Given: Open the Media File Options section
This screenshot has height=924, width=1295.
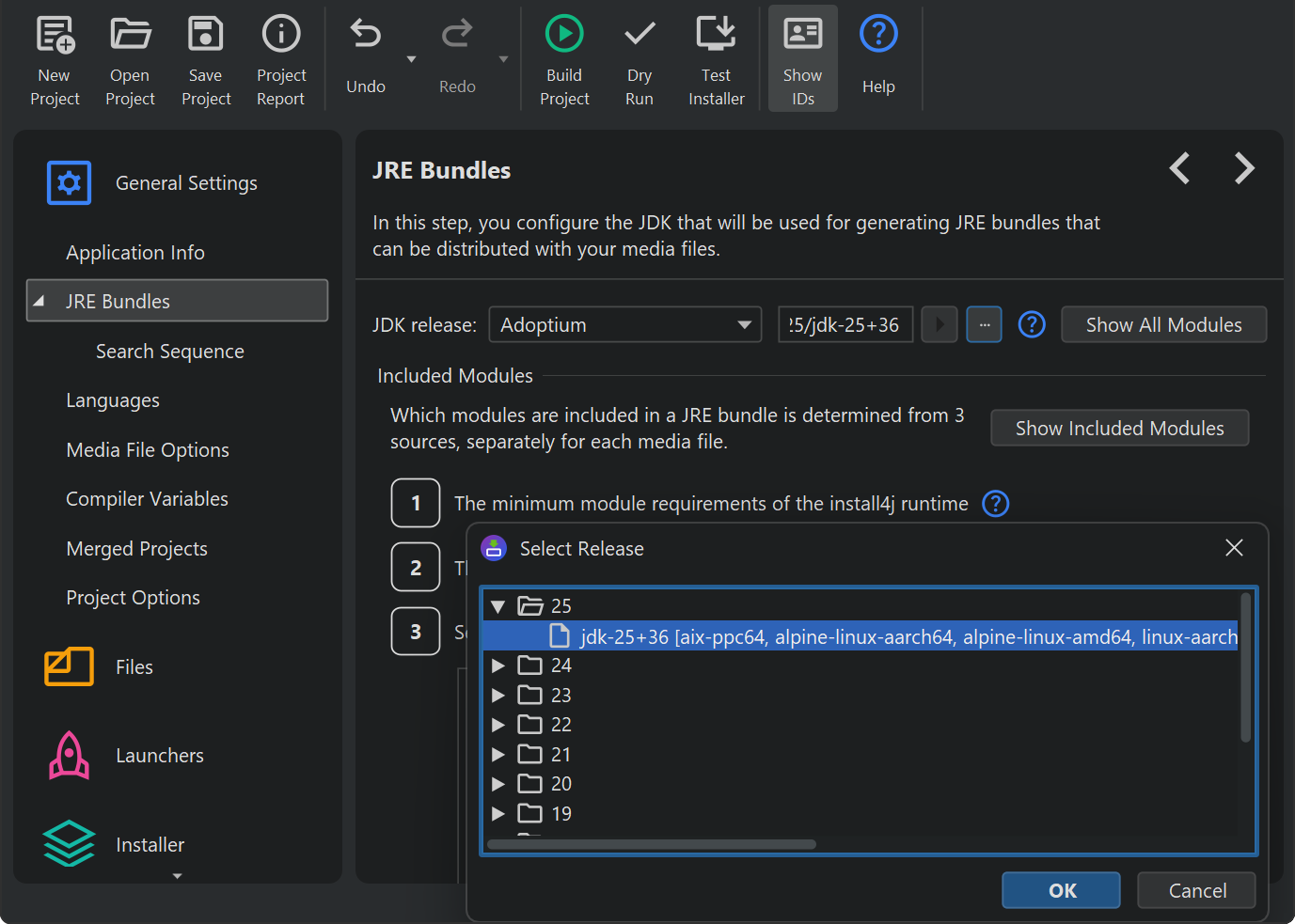Looking at the screenshot, I should click(148, 450).
